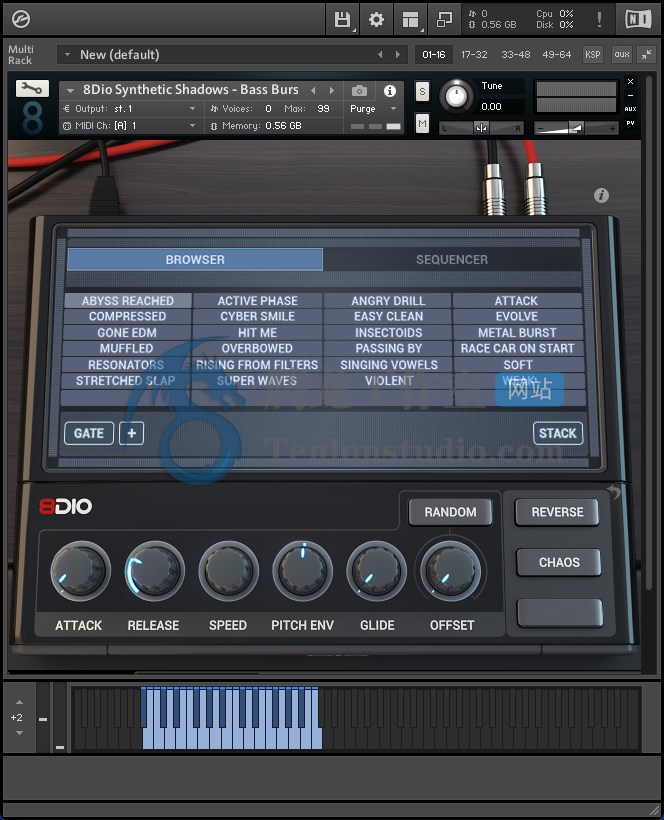Solo the instrument with S button
This screenshot has height=820, width=664.
click(422, 92)
